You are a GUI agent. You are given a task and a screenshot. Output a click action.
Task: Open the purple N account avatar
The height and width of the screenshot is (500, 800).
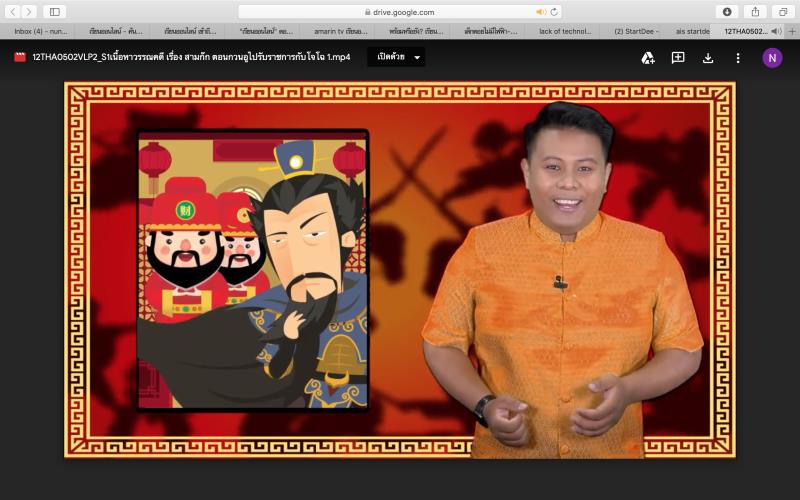(x=772, y=58)
